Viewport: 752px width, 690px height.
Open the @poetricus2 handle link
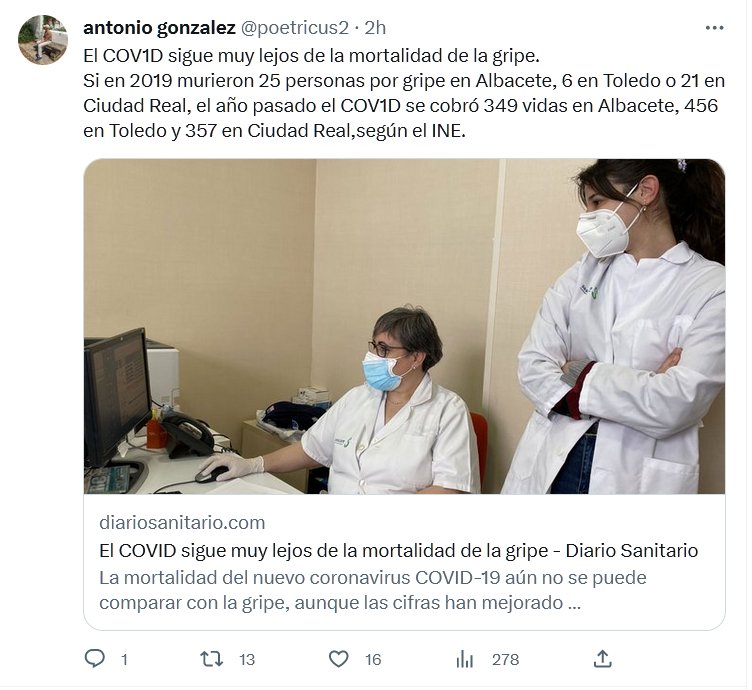coord(294,28)
